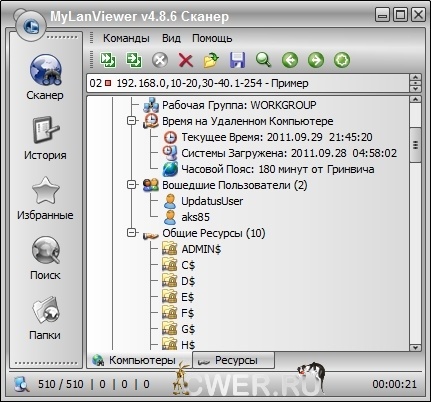Collapse the Время на Удаленном Компьютере node
The width and height of the screenshot is (431, 402).
[132, 121]
